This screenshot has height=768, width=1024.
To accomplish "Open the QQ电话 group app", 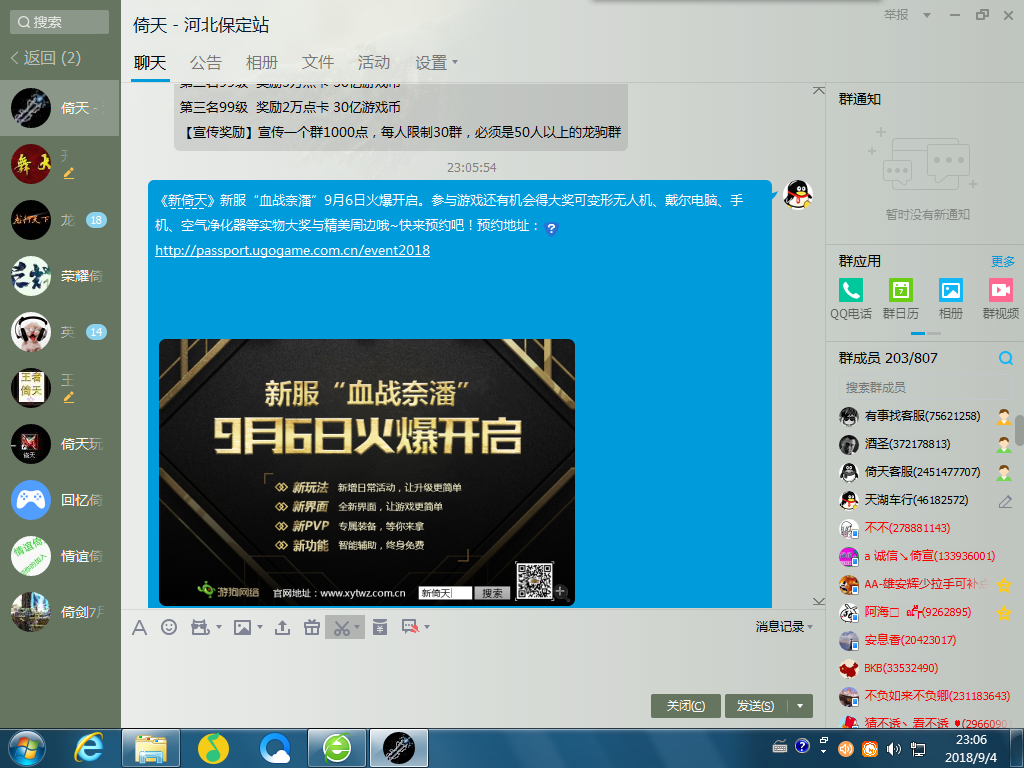I will [851, 291].
